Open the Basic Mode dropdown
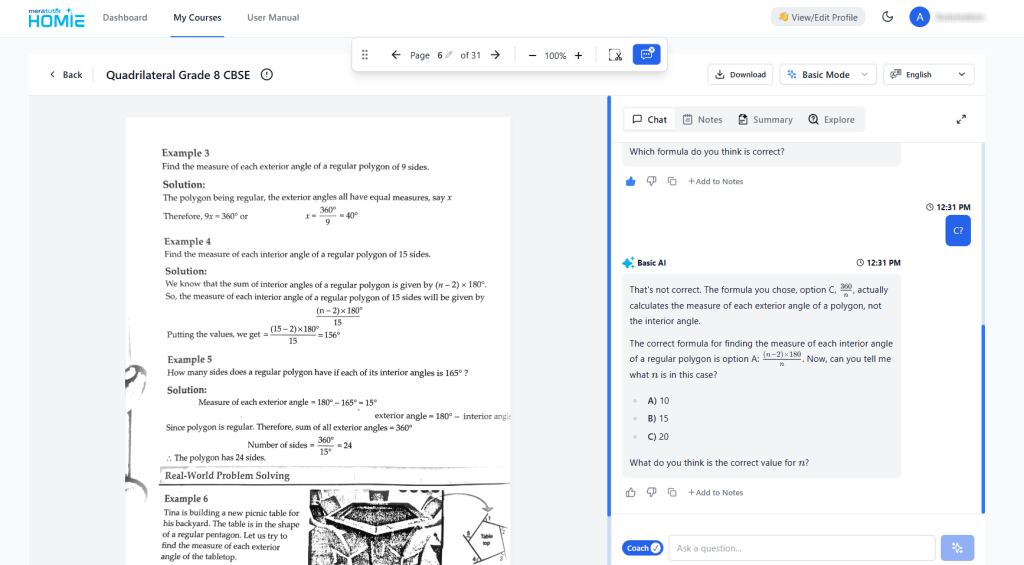This screenshot has width=1024, height=565. [828, 74]
